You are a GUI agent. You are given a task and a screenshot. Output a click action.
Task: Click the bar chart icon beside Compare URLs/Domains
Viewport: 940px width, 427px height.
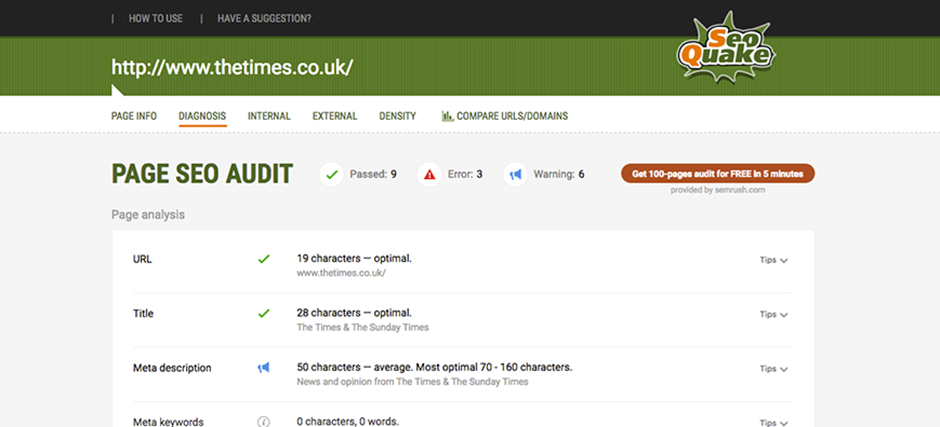pyautogui.click(x=447, y=116)
